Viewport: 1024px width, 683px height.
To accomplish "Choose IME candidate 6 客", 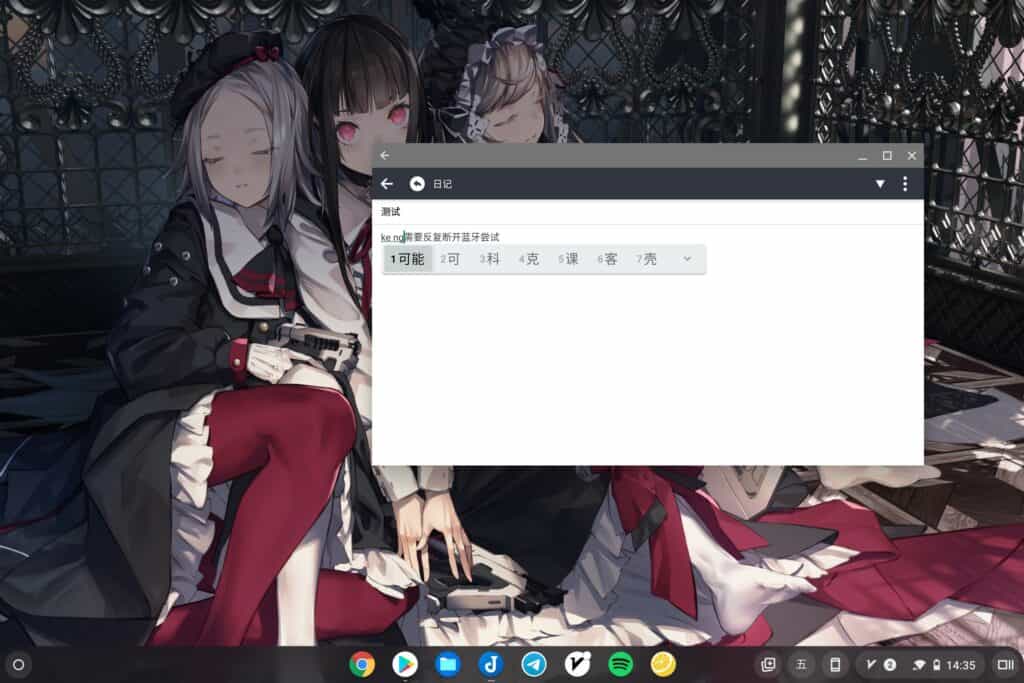I will pyautogui.click(x=607, y=259).
